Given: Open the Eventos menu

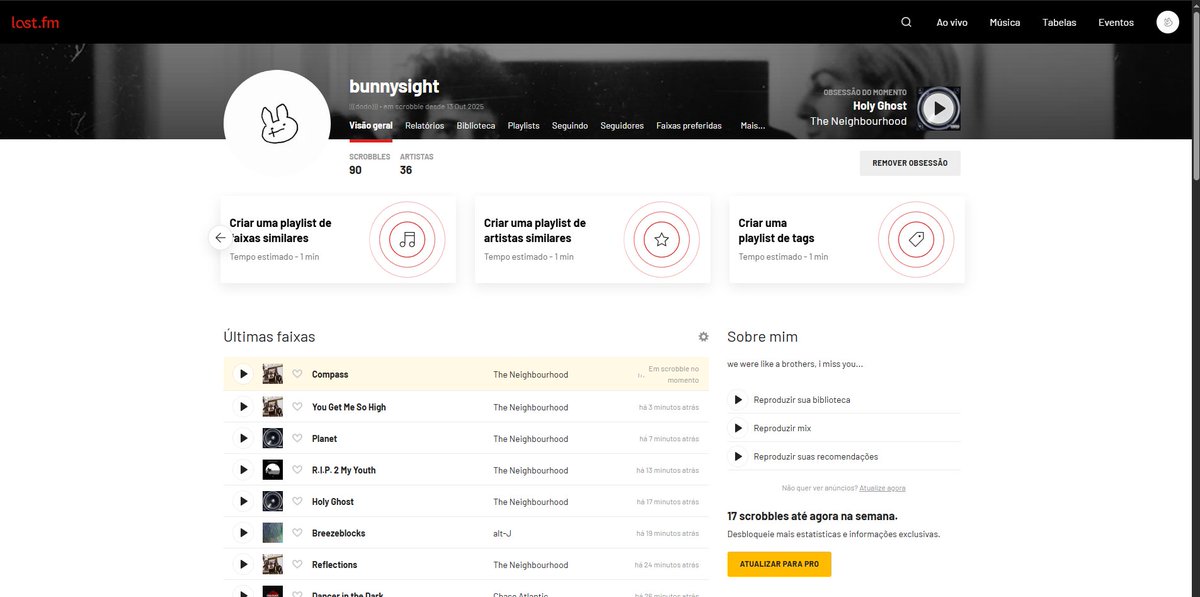Looking at the screenshot, I should [x=1116, y=22].
